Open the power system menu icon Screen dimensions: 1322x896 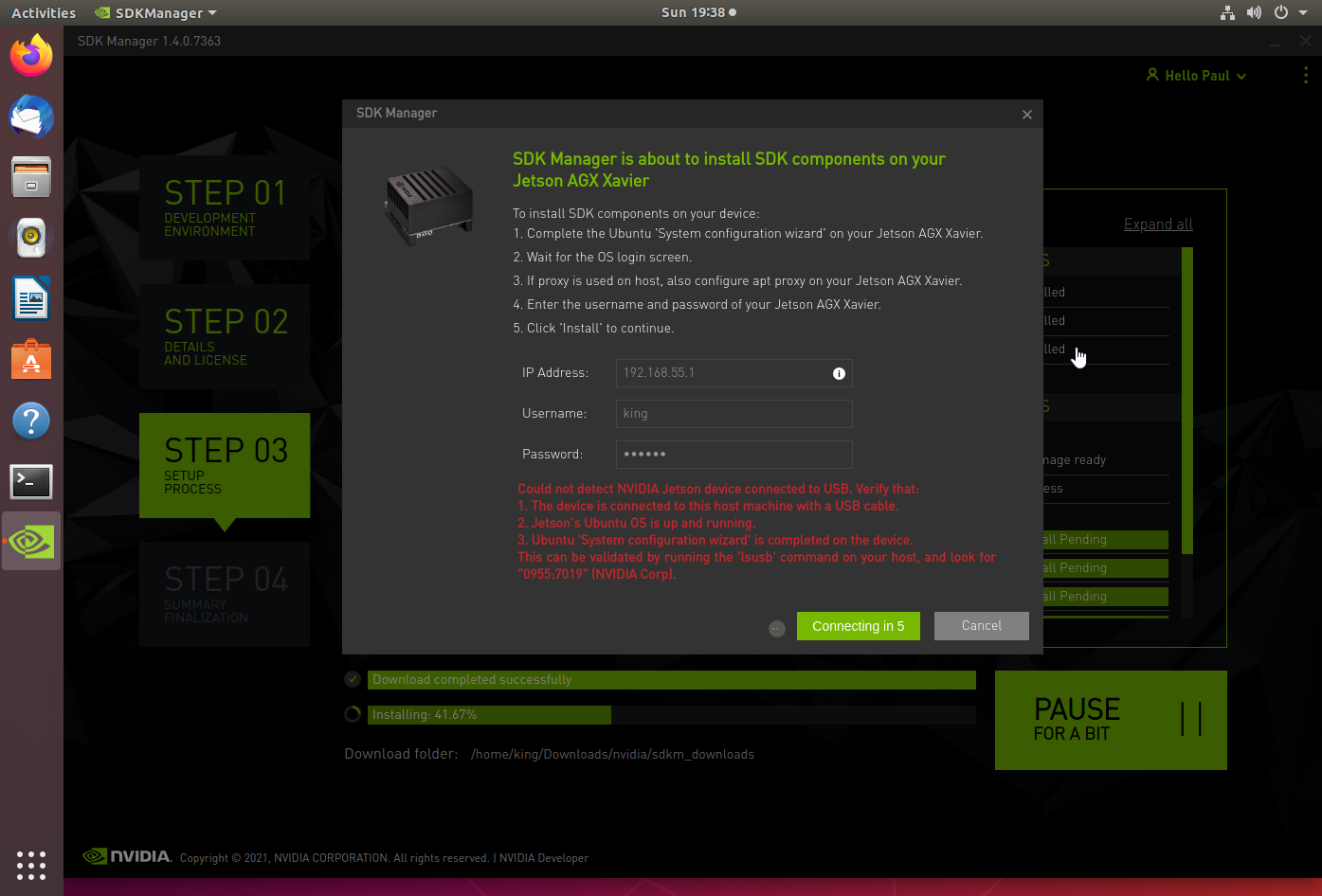click(1281, 12)
